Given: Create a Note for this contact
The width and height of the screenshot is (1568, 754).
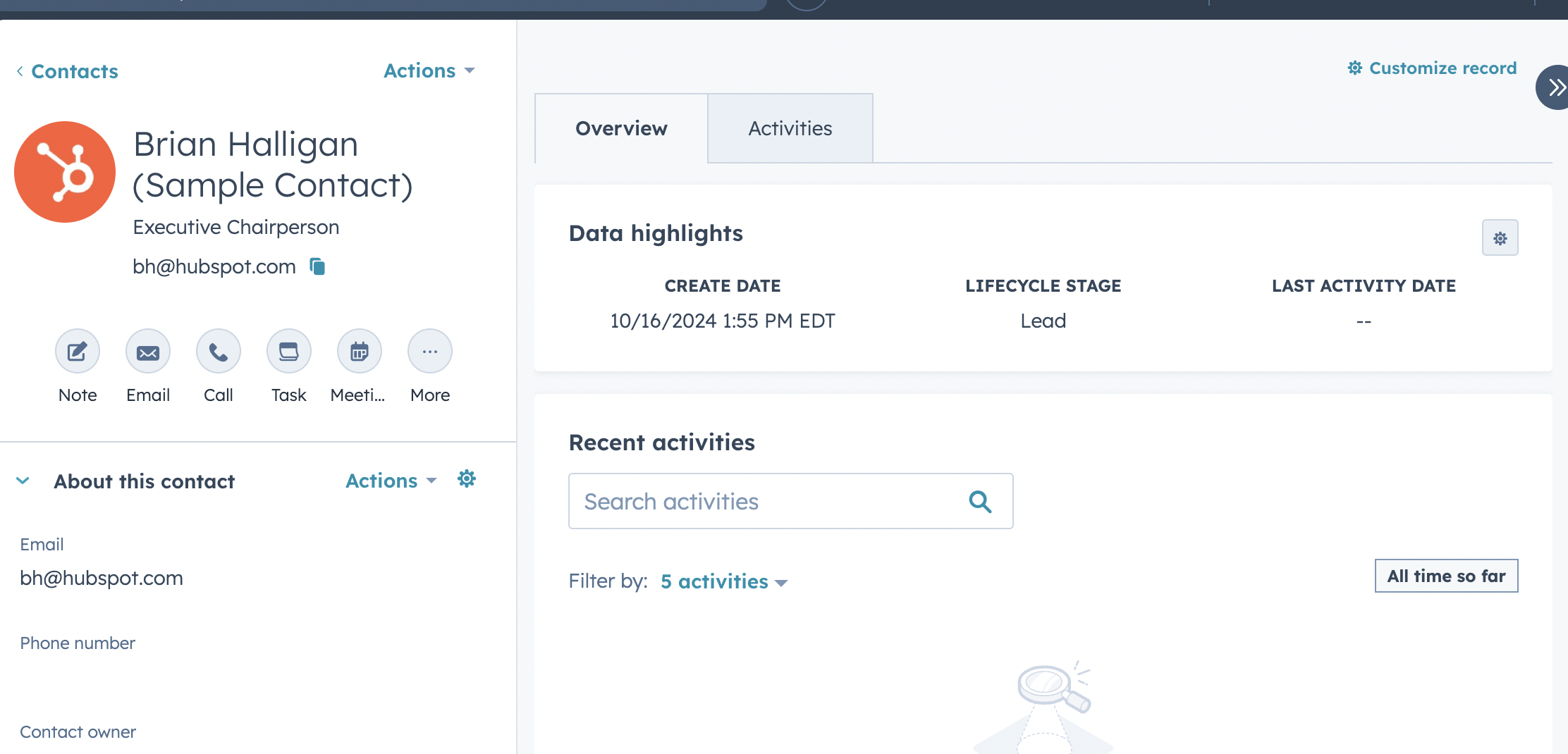Looking at the screenshot, I should coord(78,351).
